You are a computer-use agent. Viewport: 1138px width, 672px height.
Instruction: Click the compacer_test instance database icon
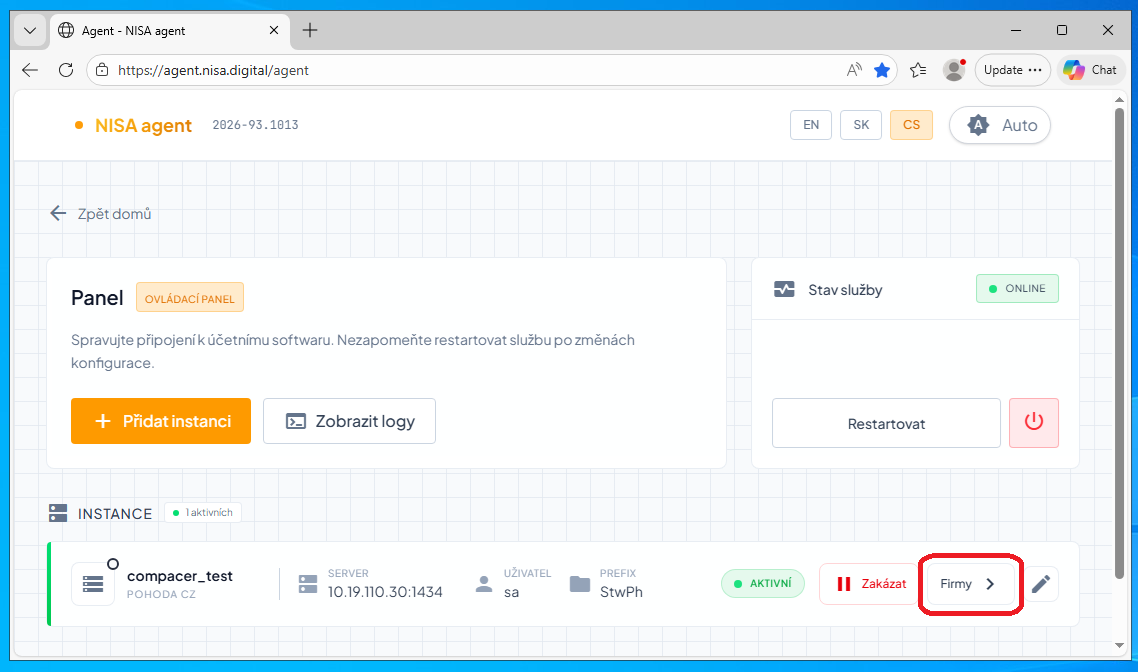[93, 584]
